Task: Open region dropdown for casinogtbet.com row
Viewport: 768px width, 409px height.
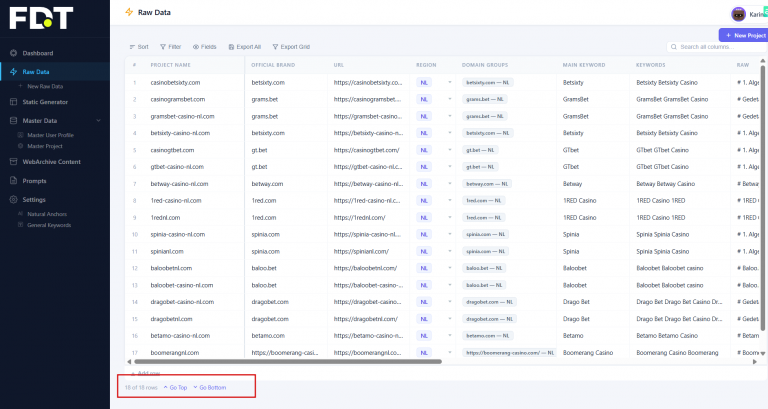Action: [450, 150]
